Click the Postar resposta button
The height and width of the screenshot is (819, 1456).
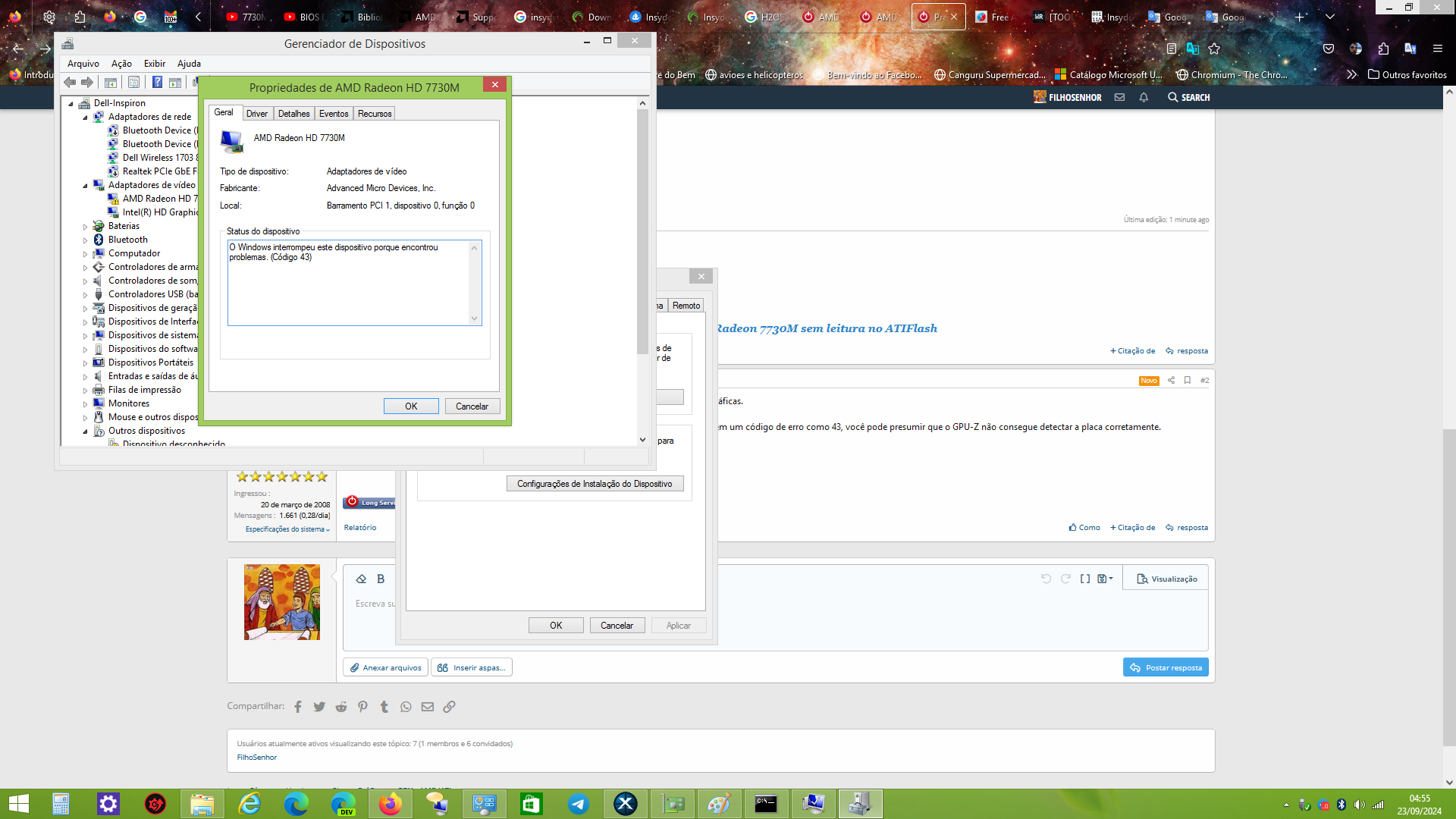pyautogui.click(x=1166, y=667)
